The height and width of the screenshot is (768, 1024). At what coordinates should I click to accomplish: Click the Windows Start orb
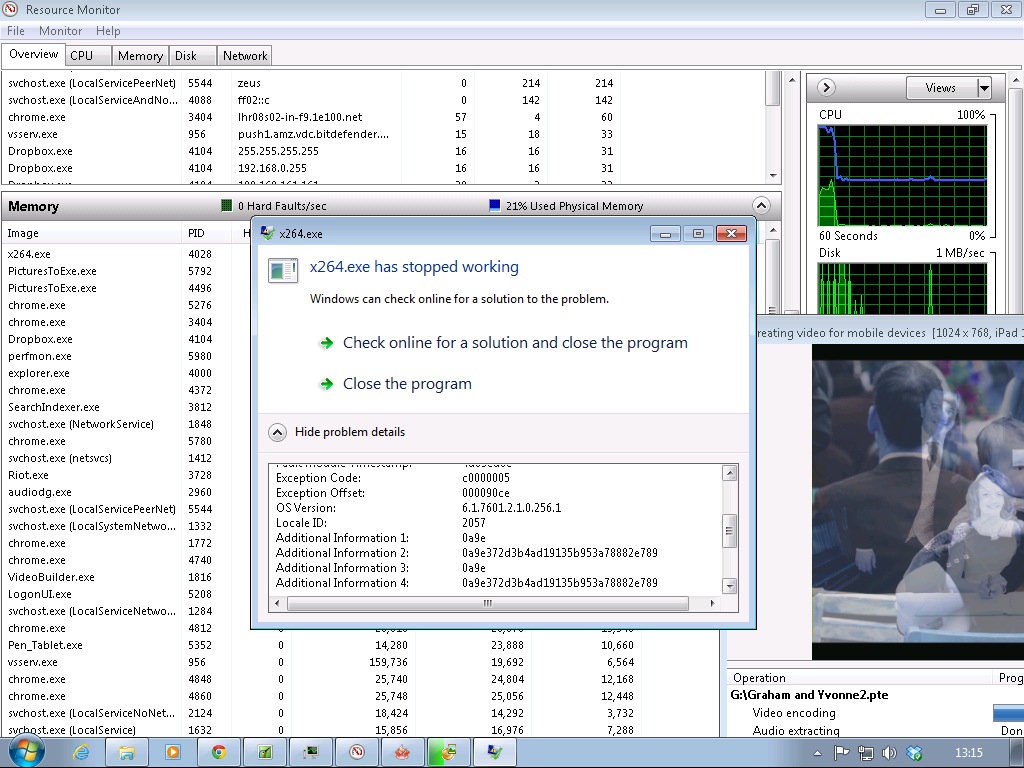point(27,752)
